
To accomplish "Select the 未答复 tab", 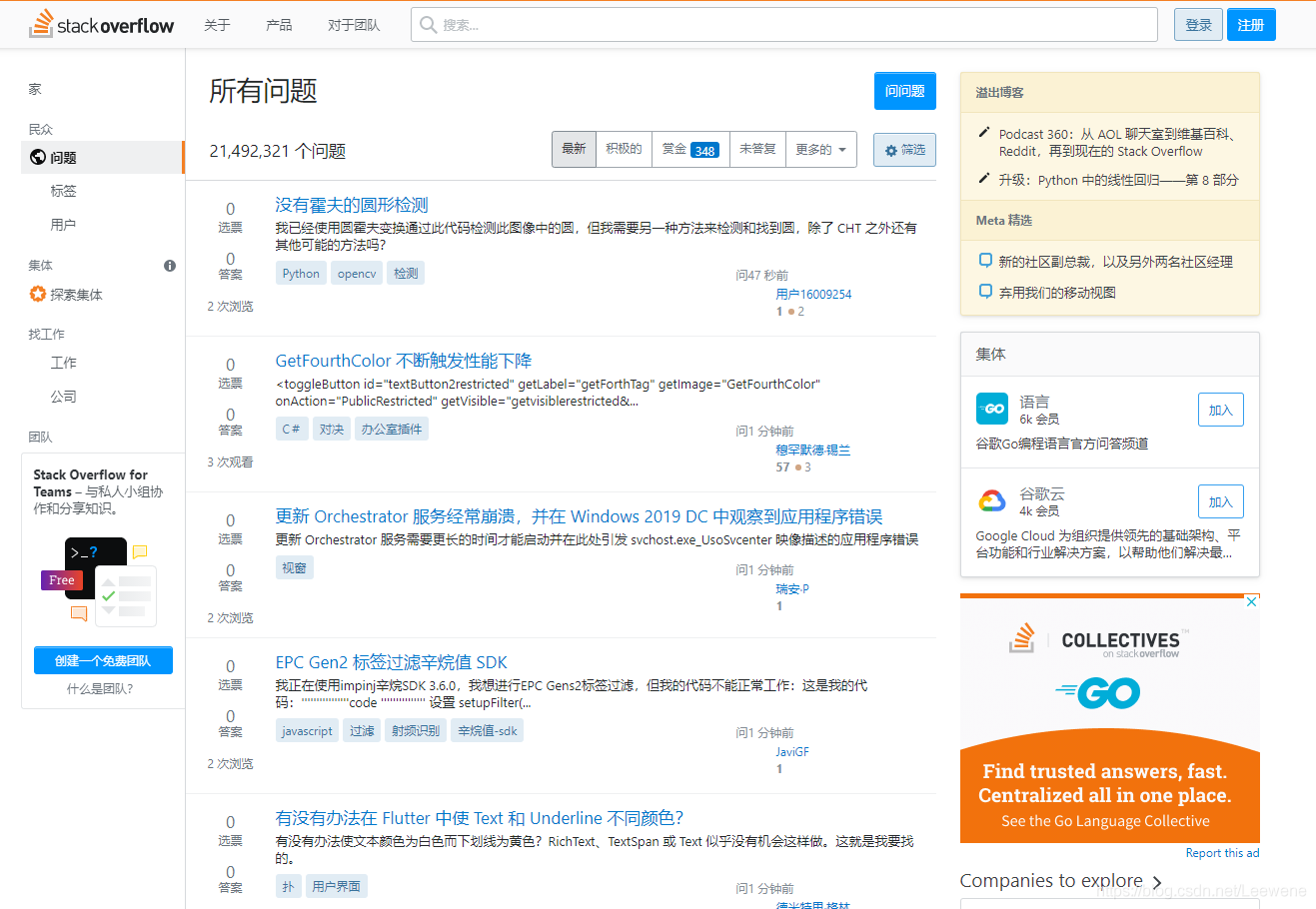I will (757, 150).
